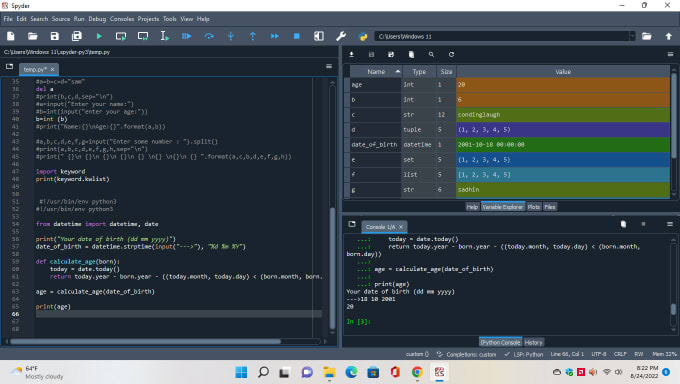This screenshot has height=384, width=680.
Task: Save all open files
Action: click(77, 36)
